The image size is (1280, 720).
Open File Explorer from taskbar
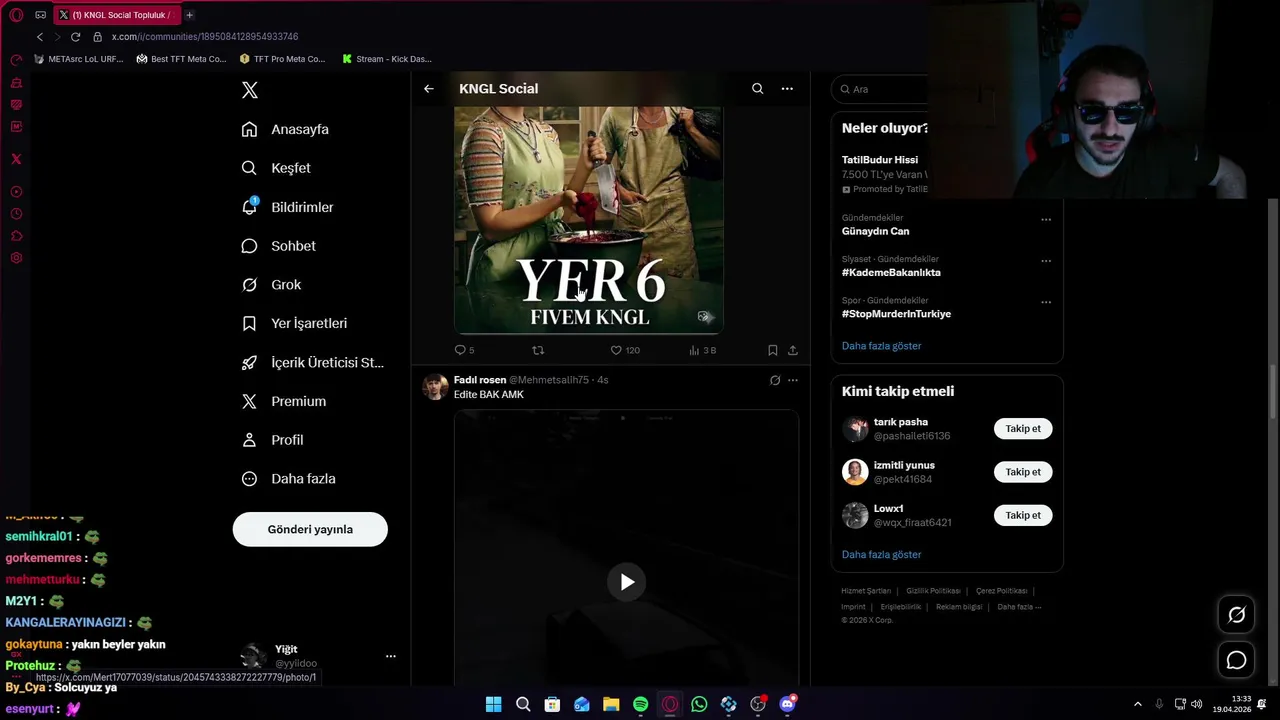point(611,704)
